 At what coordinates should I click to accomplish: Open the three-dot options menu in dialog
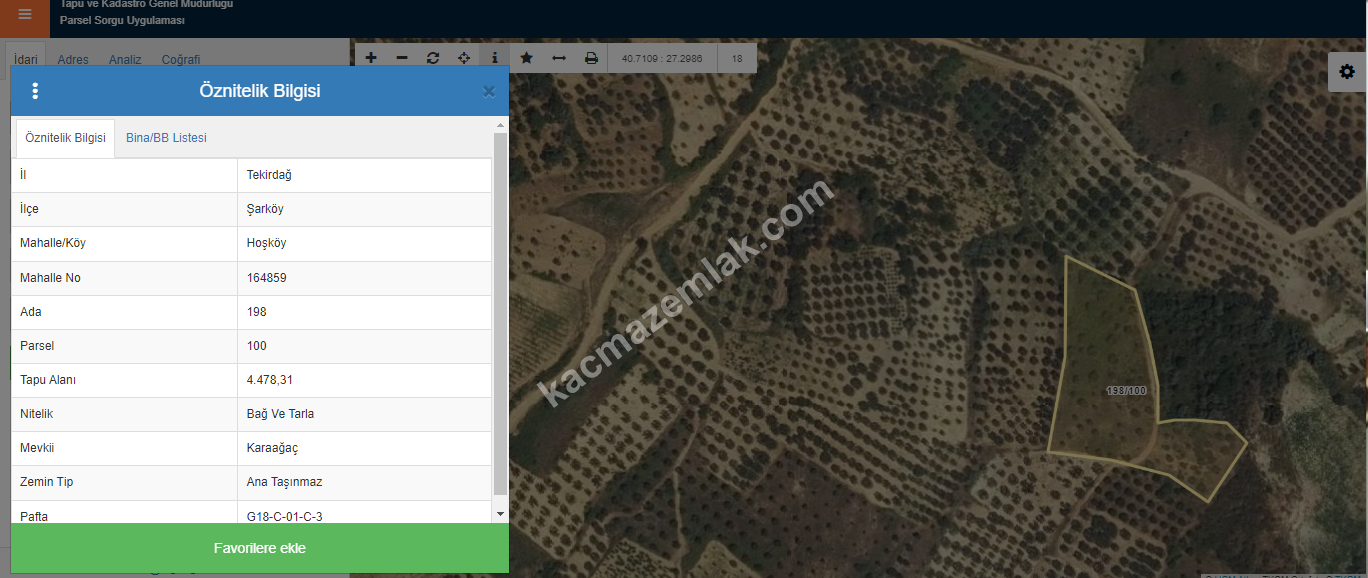(x=36, y=91)
